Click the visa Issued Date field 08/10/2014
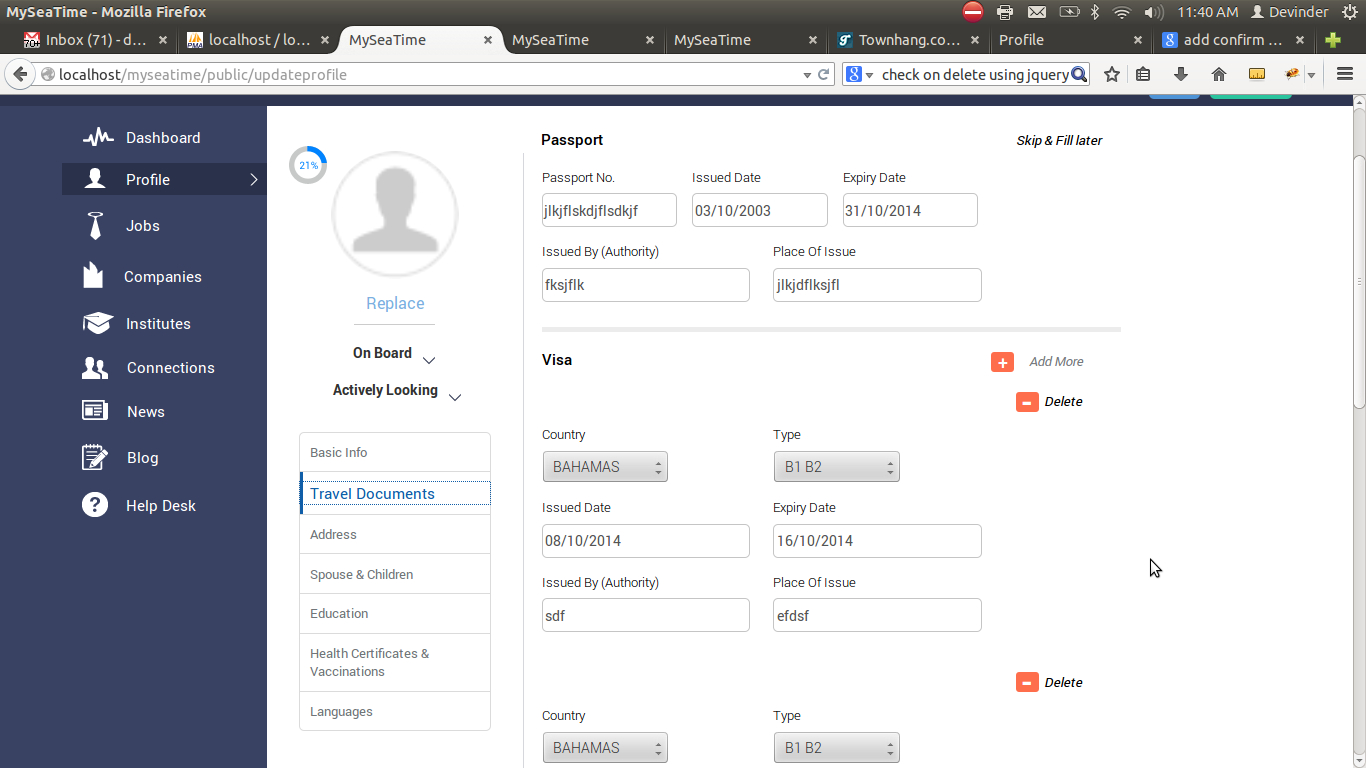This screenshot has width=1366, height=768. (646, 541)
